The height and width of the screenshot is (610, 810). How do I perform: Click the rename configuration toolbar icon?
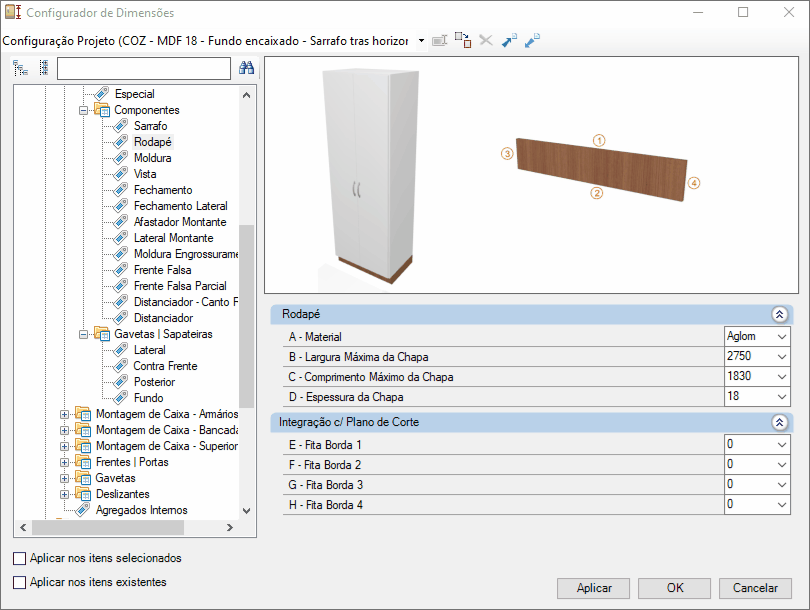click(439, 40)
